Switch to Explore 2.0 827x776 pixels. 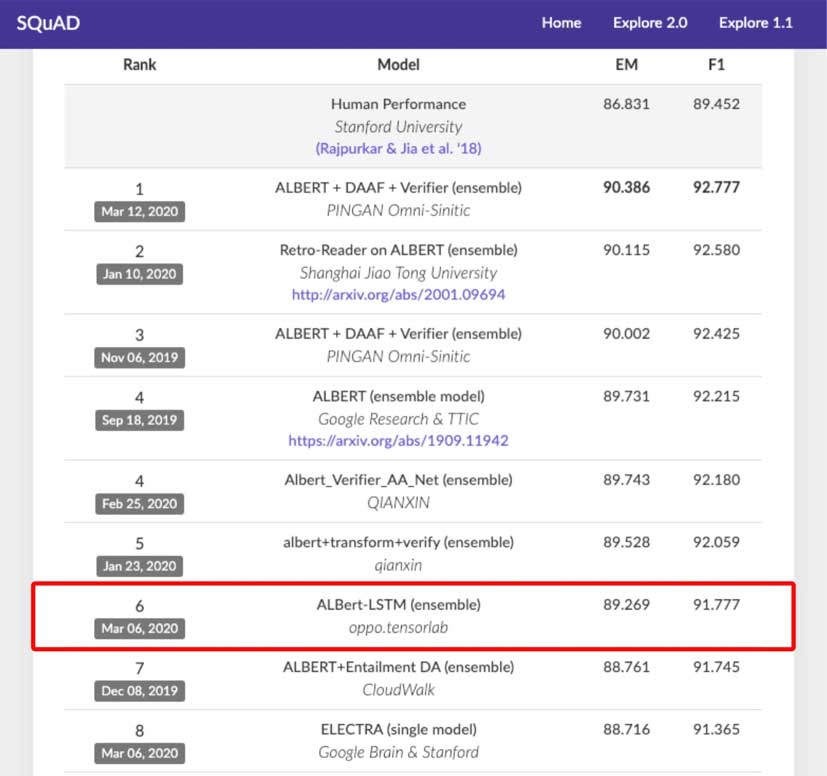coord(650,23)
